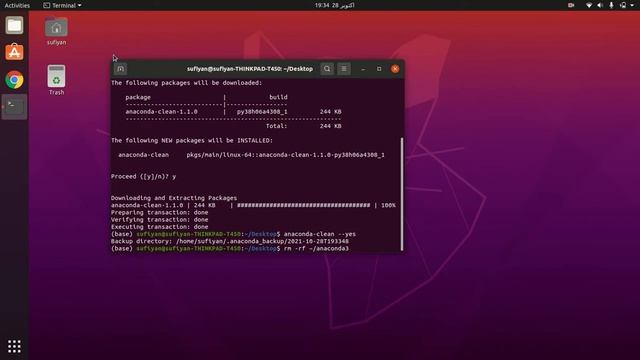This screenshot has width=640, height=360.
Task: Open the terminal hamburger menu
Action: point(344,69)
